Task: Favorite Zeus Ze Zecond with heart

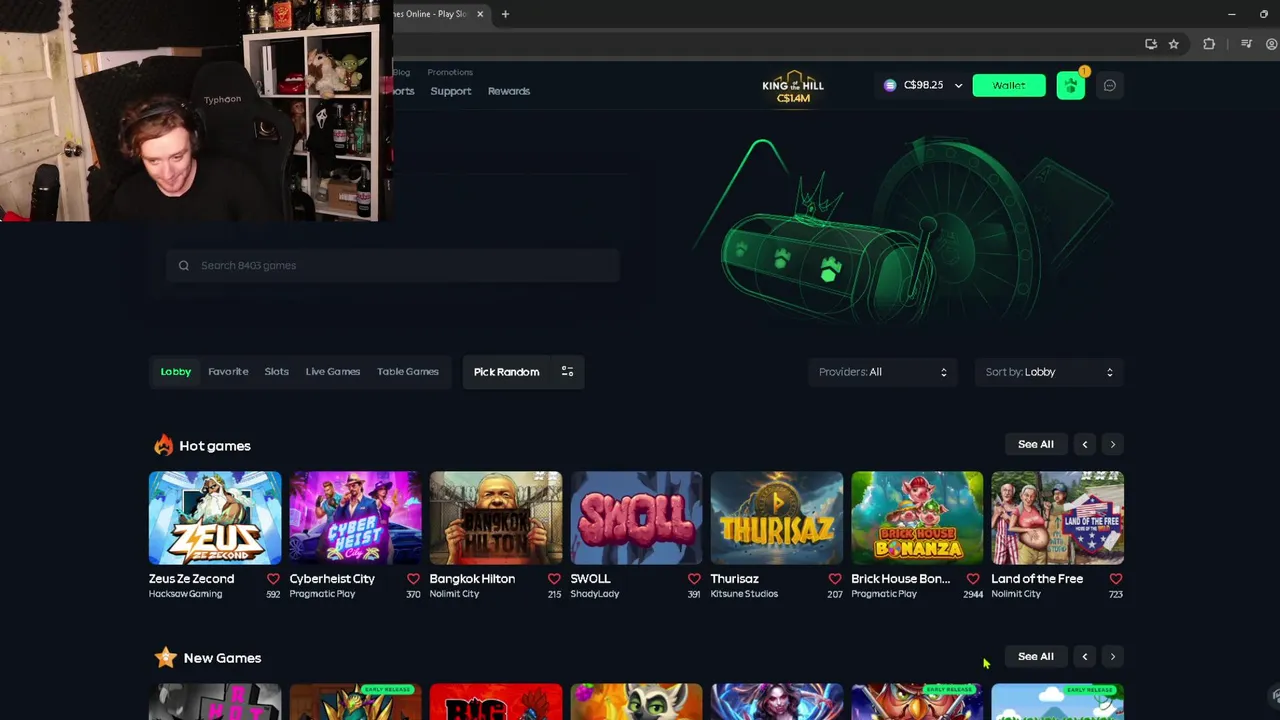Action: (273, 579)
